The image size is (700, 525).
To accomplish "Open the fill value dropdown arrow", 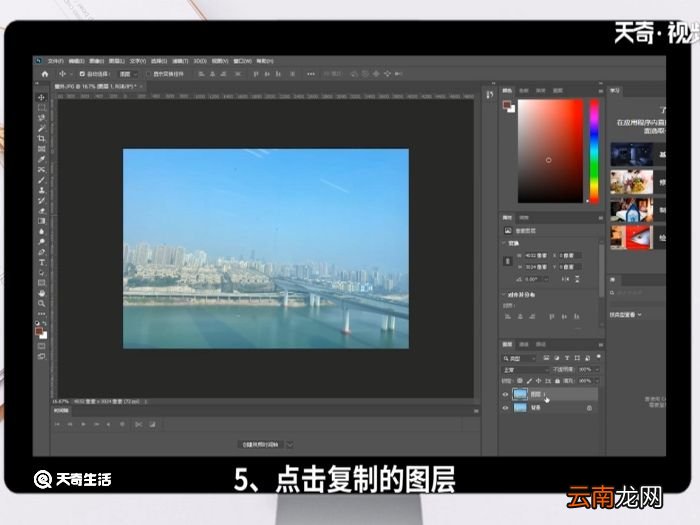I will [x=597, y=381].
